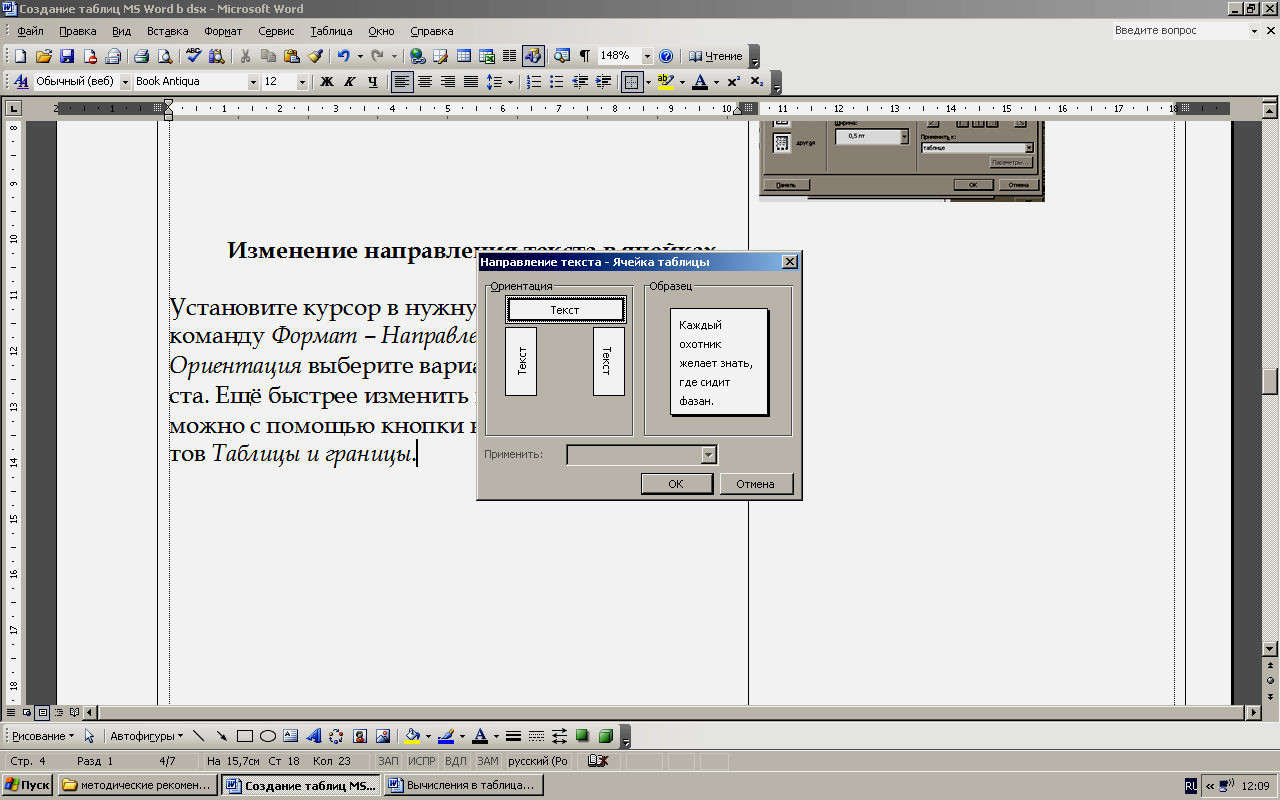Select the Arrow drawing tool
This screenshot has width=1280, height=800.
point(221,736)
